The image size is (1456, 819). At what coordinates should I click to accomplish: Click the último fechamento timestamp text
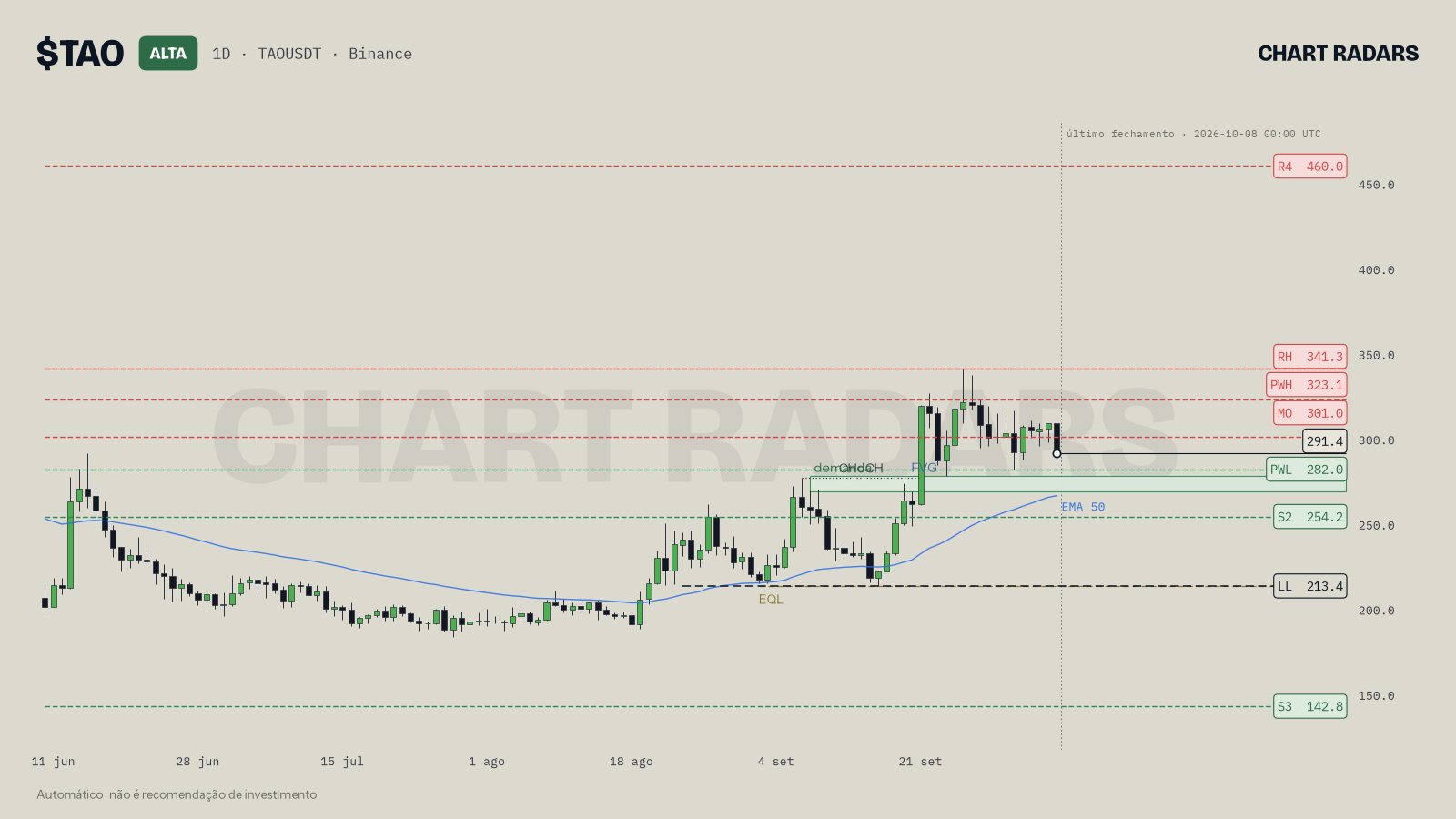coord(1193,134)
